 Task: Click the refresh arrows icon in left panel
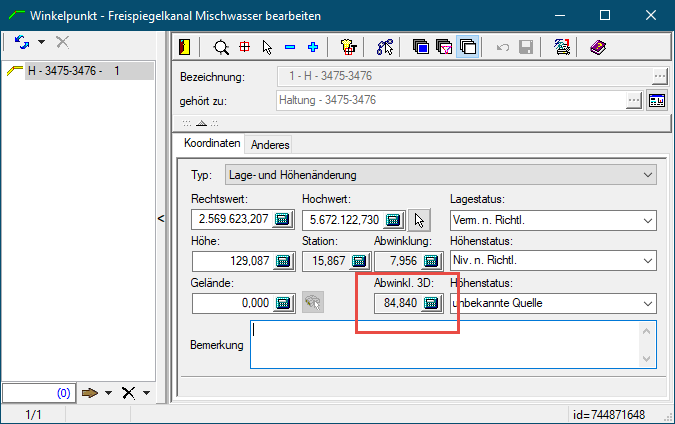[22, 42]
